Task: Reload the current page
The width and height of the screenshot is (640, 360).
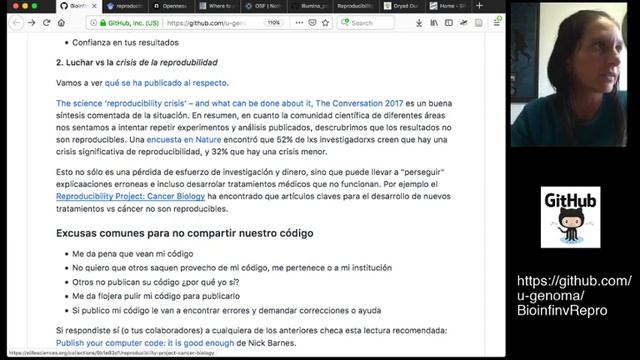Action: tap(47, 23)
